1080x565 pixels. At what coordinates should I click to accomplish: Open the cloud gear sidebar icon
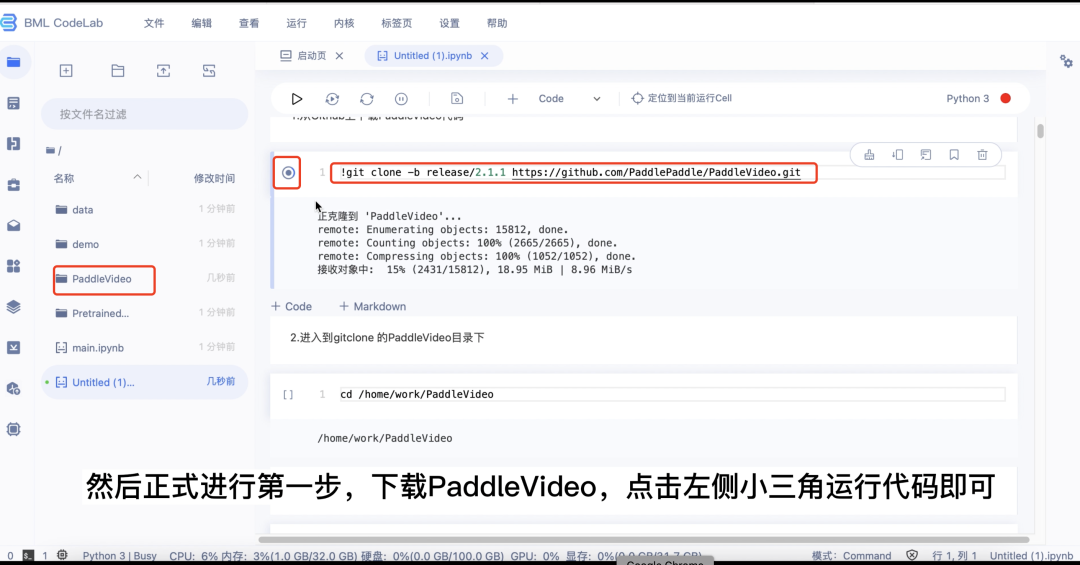click(13, 389)
